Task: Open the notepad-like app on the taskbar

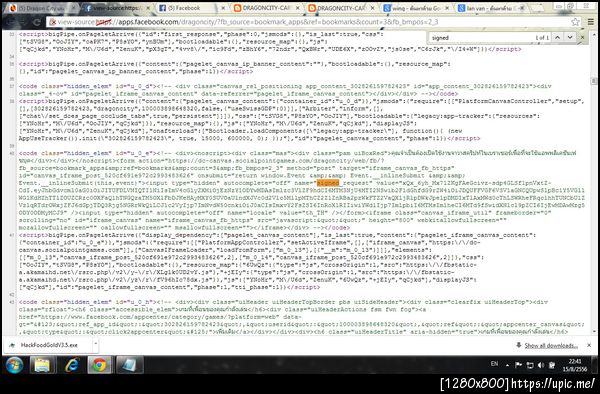Action: pos(129,365)
